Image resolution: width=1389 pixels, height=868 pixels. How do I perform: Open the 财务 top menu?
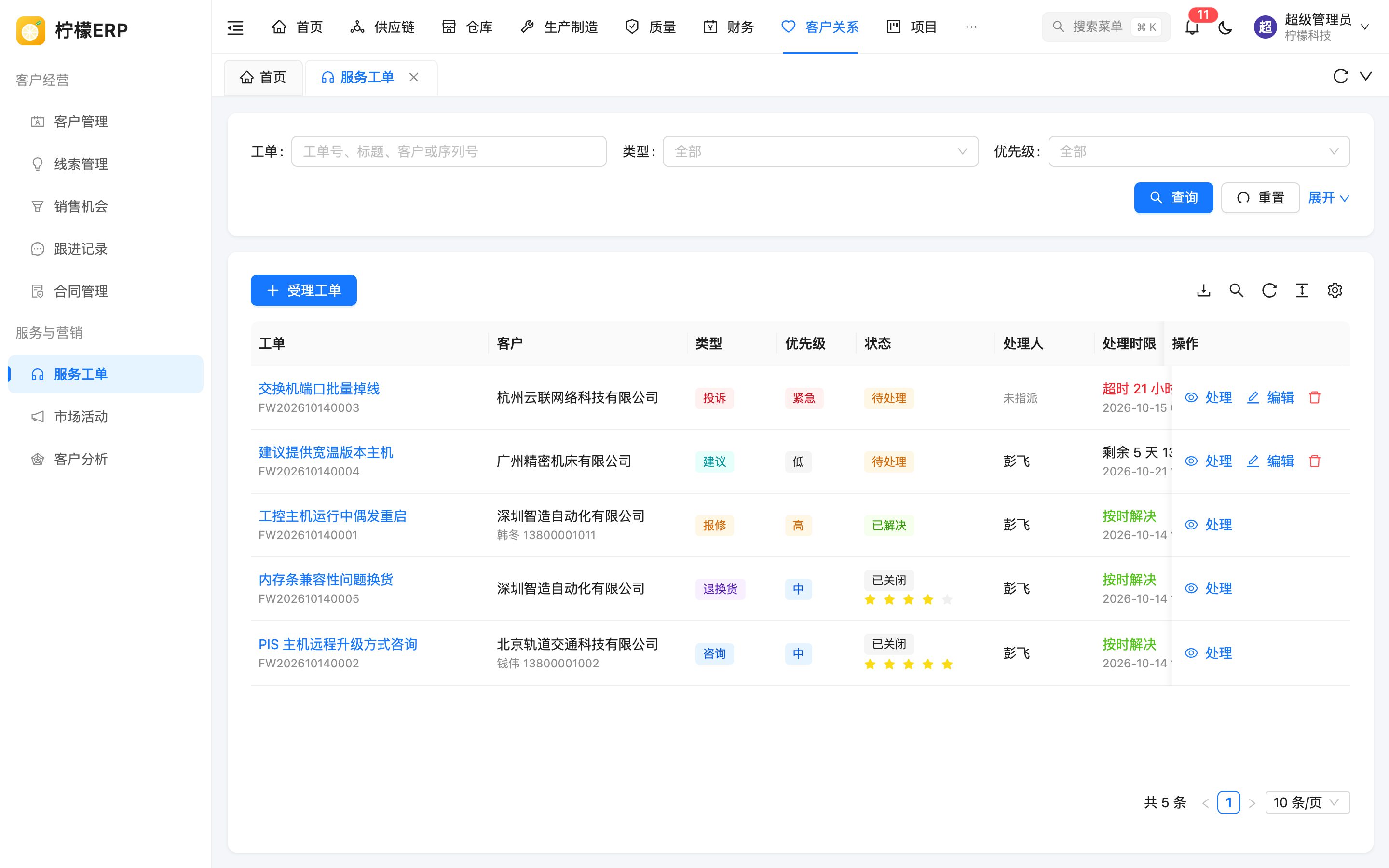pos(728,27)
